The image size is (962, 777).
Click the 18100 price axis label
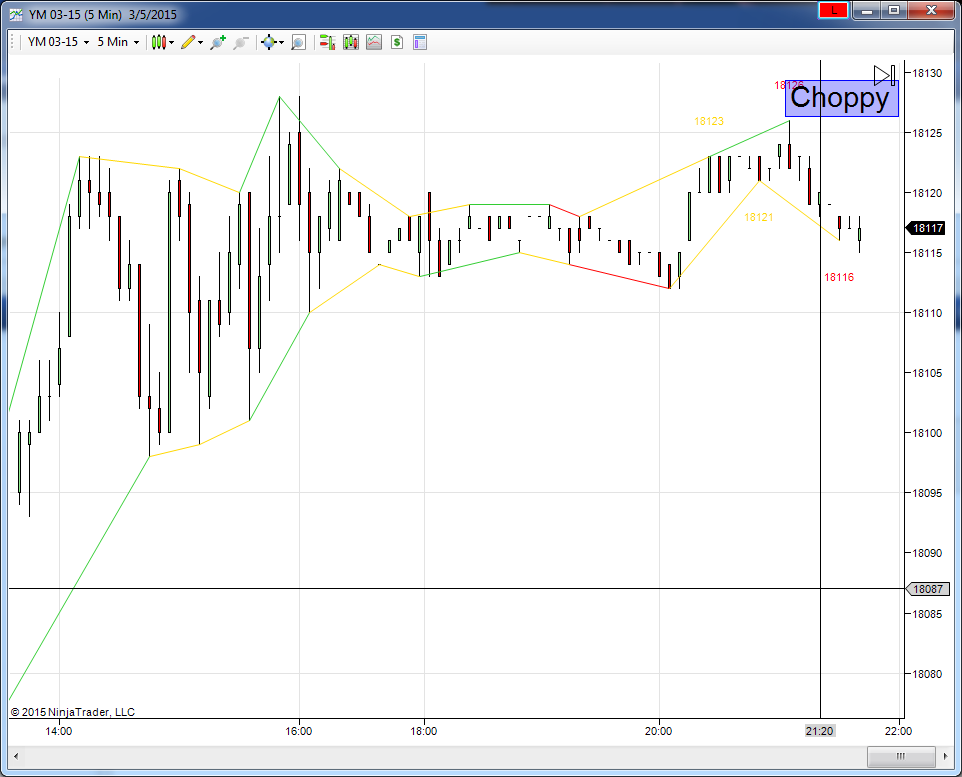(927, 433)
